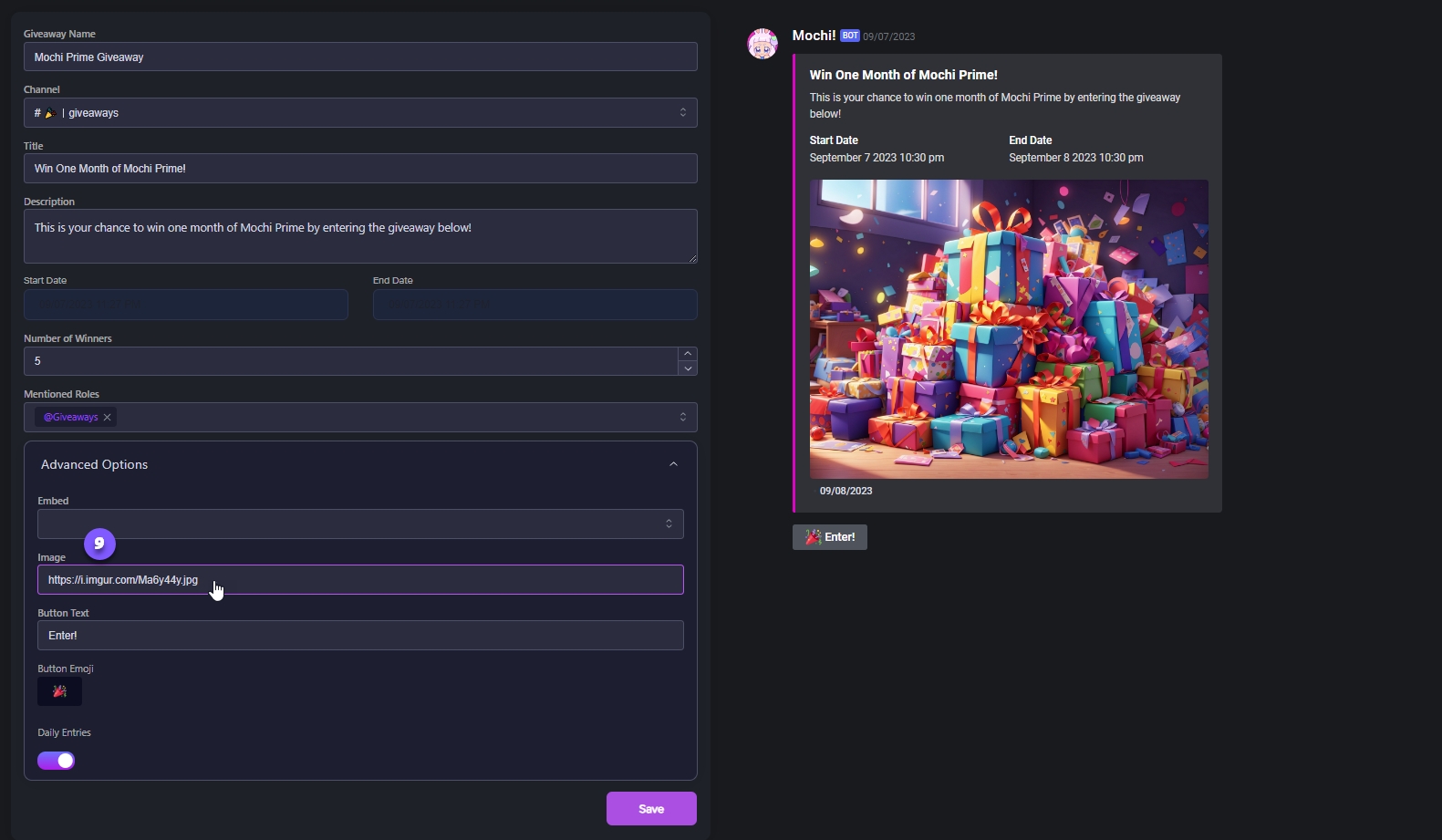Click the embed title Win One Month of Mochi Prime!
This screenshot has height=840, width=1442.
pos(904,75)
